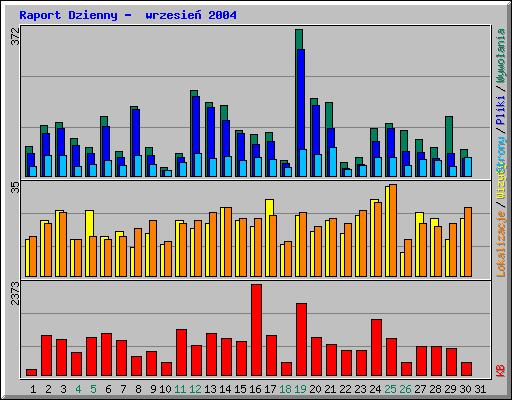Click the orange sites bar for day 30
The width and height of the screenshot is (512, 400).
click(x=468, y=242)
